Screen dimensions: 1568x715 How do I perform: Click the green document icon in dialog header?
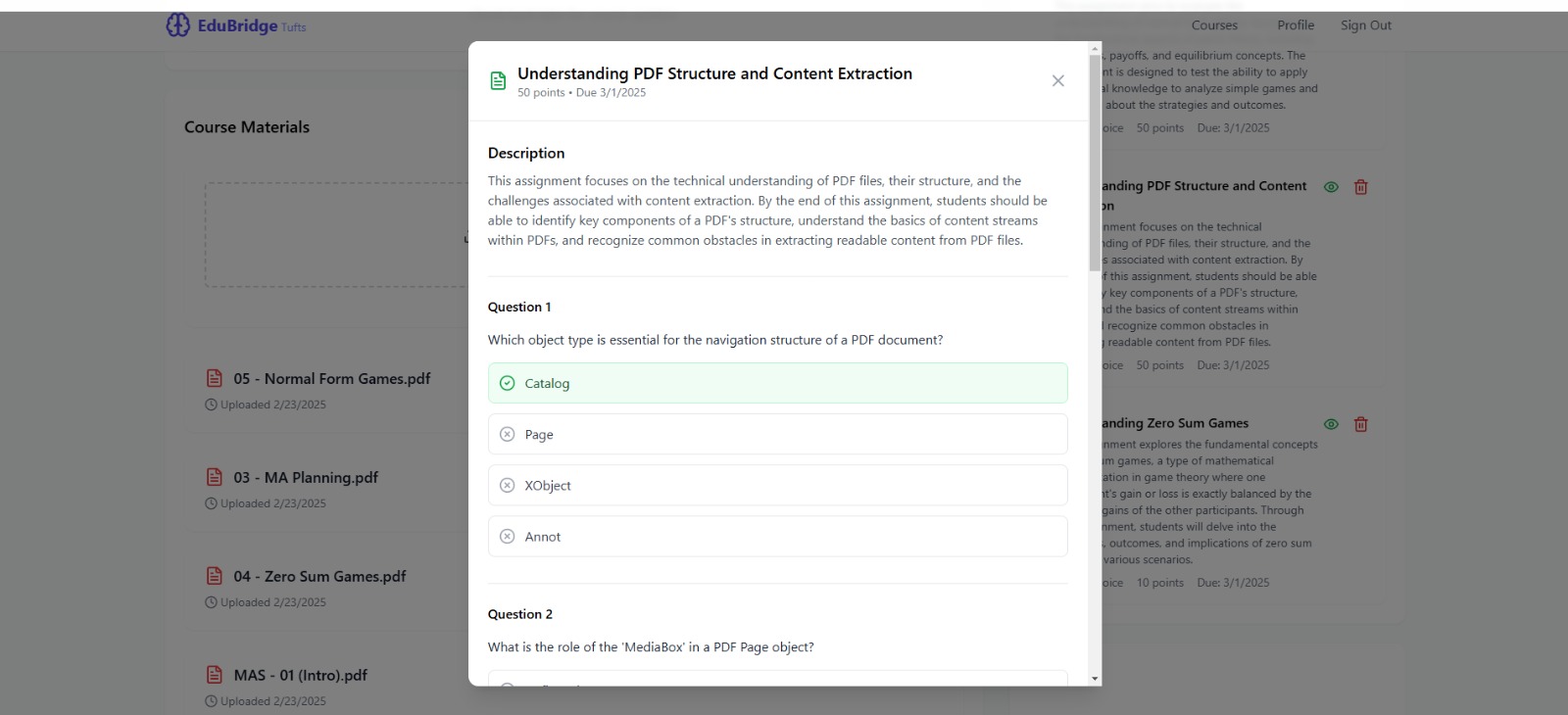[x=498, y=81]
